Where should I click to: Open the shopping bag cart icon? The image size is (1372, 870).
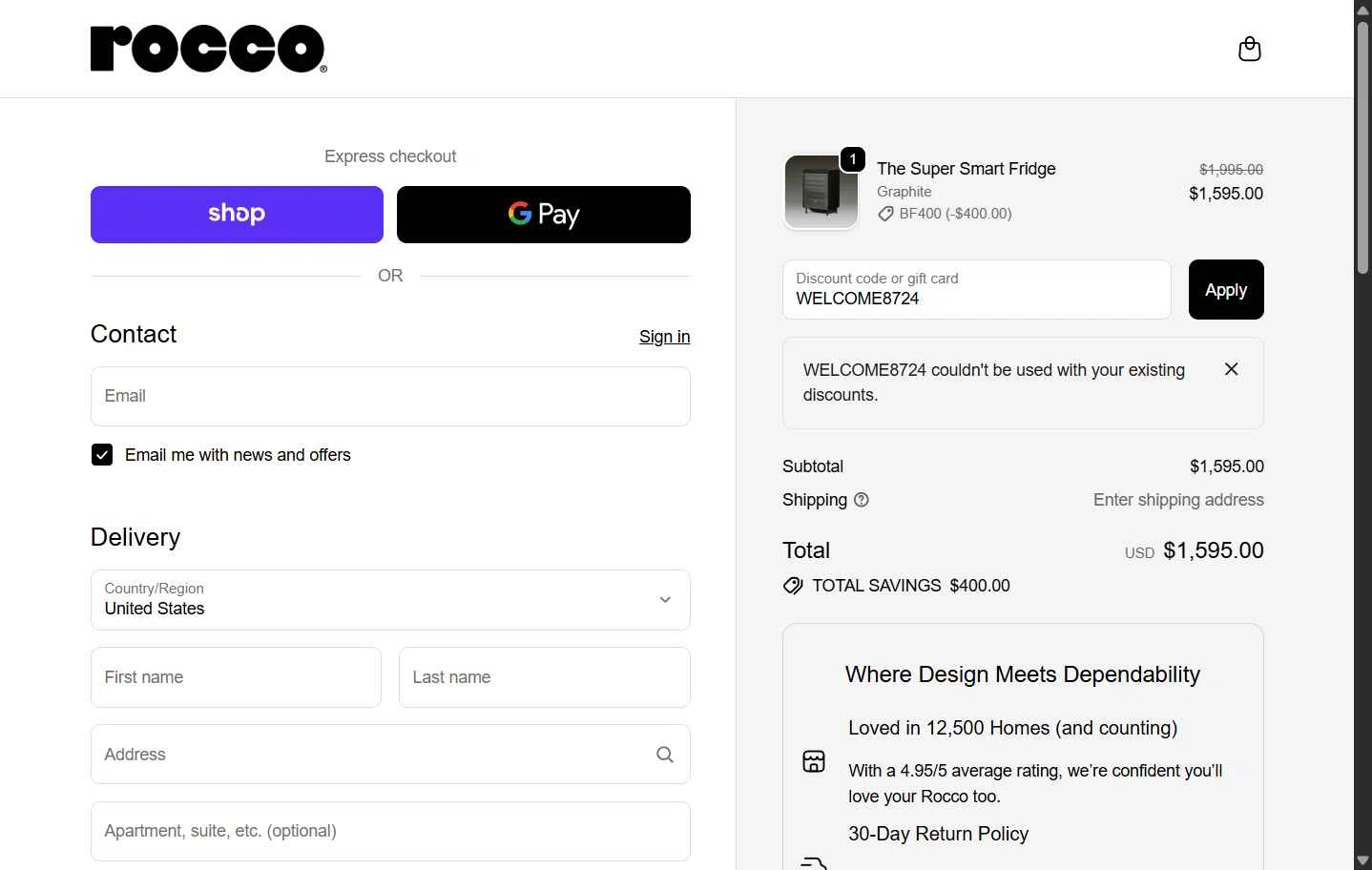[1249, 49]
